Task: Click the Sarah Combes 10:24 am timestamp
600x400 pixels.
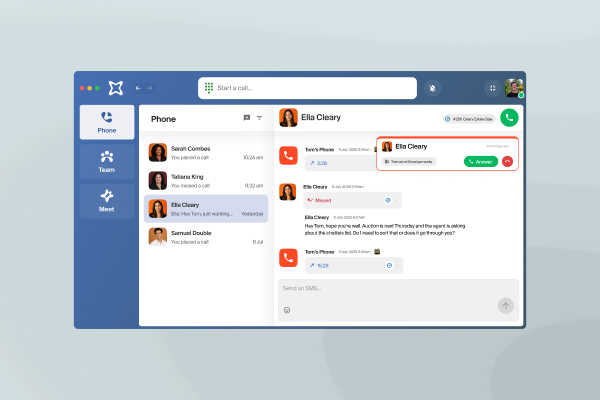Action: point(253,157)
